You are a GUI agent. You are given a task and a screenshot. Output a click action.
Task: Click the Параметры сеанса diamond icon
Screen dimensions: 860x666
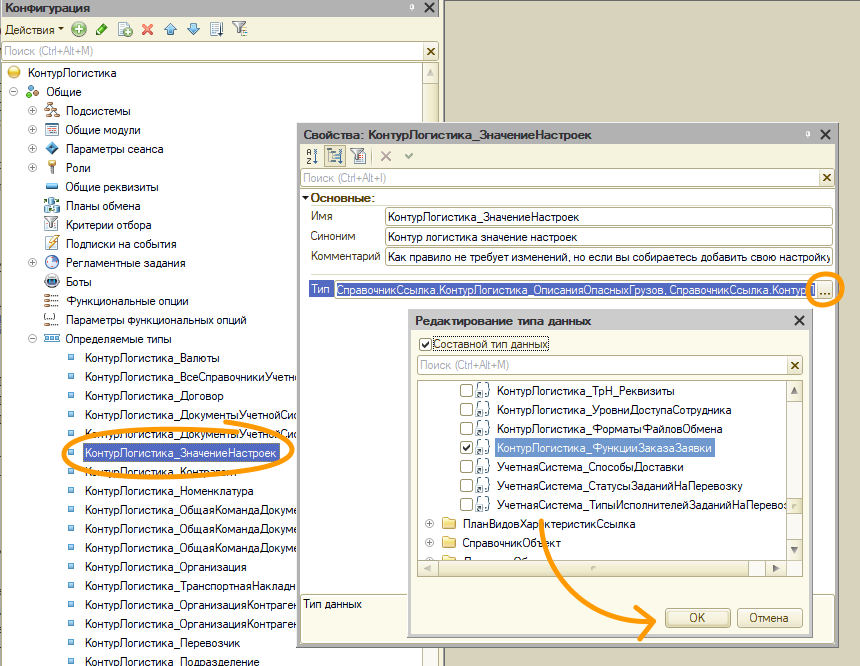(x=52, y=148)
